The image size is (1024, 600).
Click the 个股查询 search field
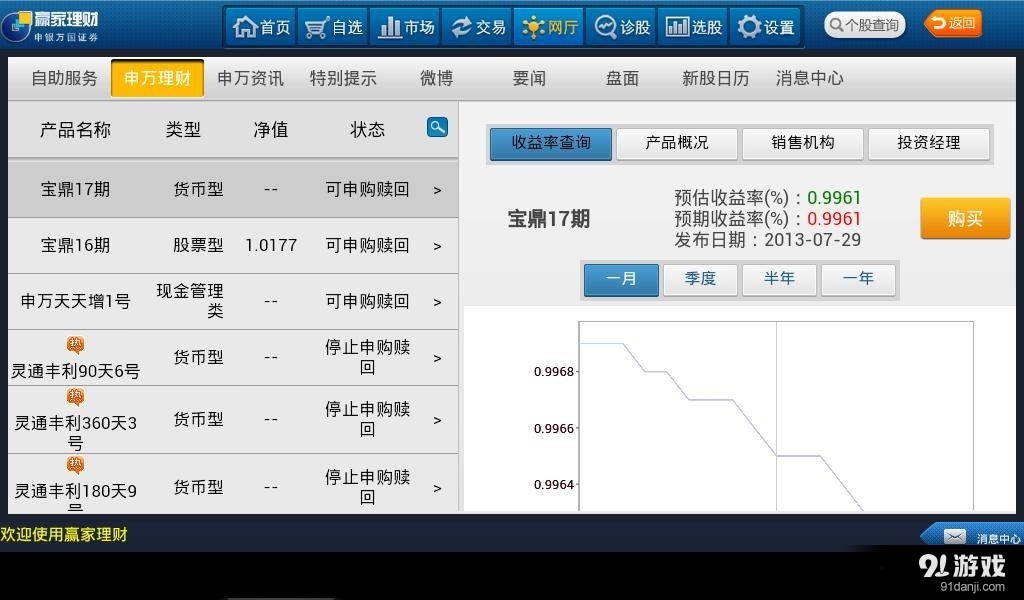coord(866,23)
